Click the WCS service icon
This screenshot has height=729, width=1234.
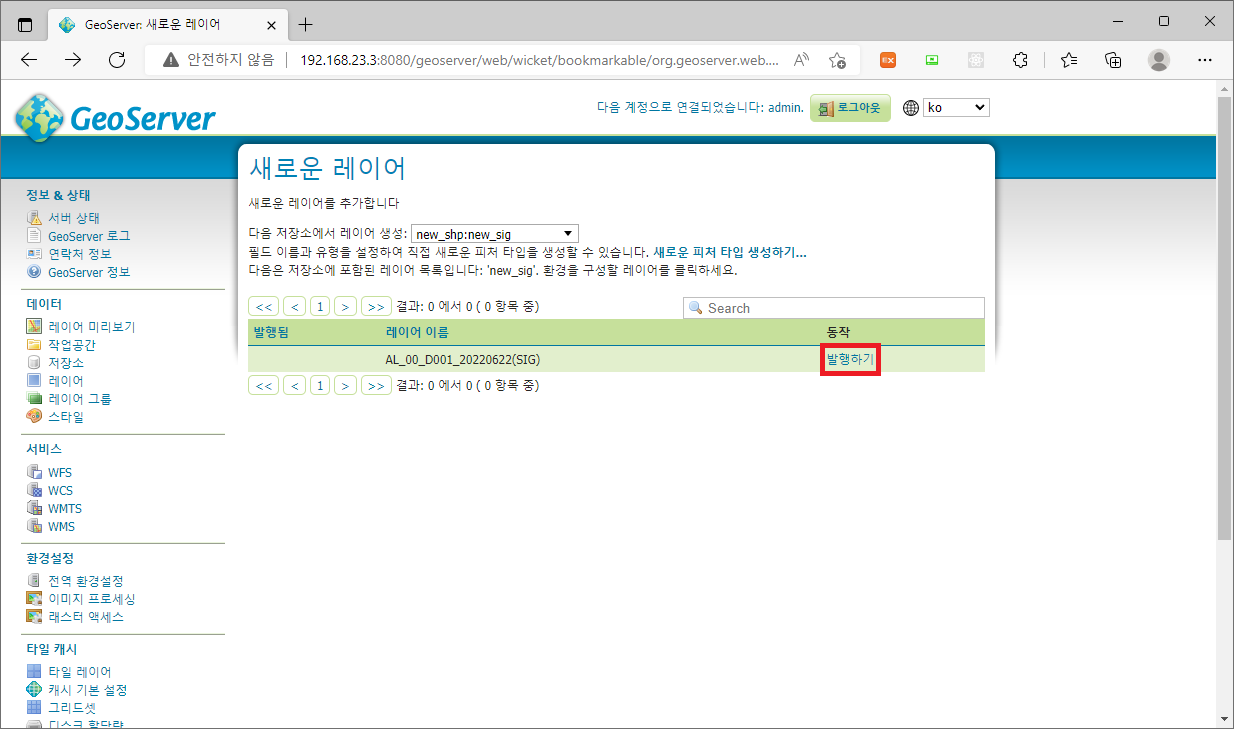tap(34, 490)
